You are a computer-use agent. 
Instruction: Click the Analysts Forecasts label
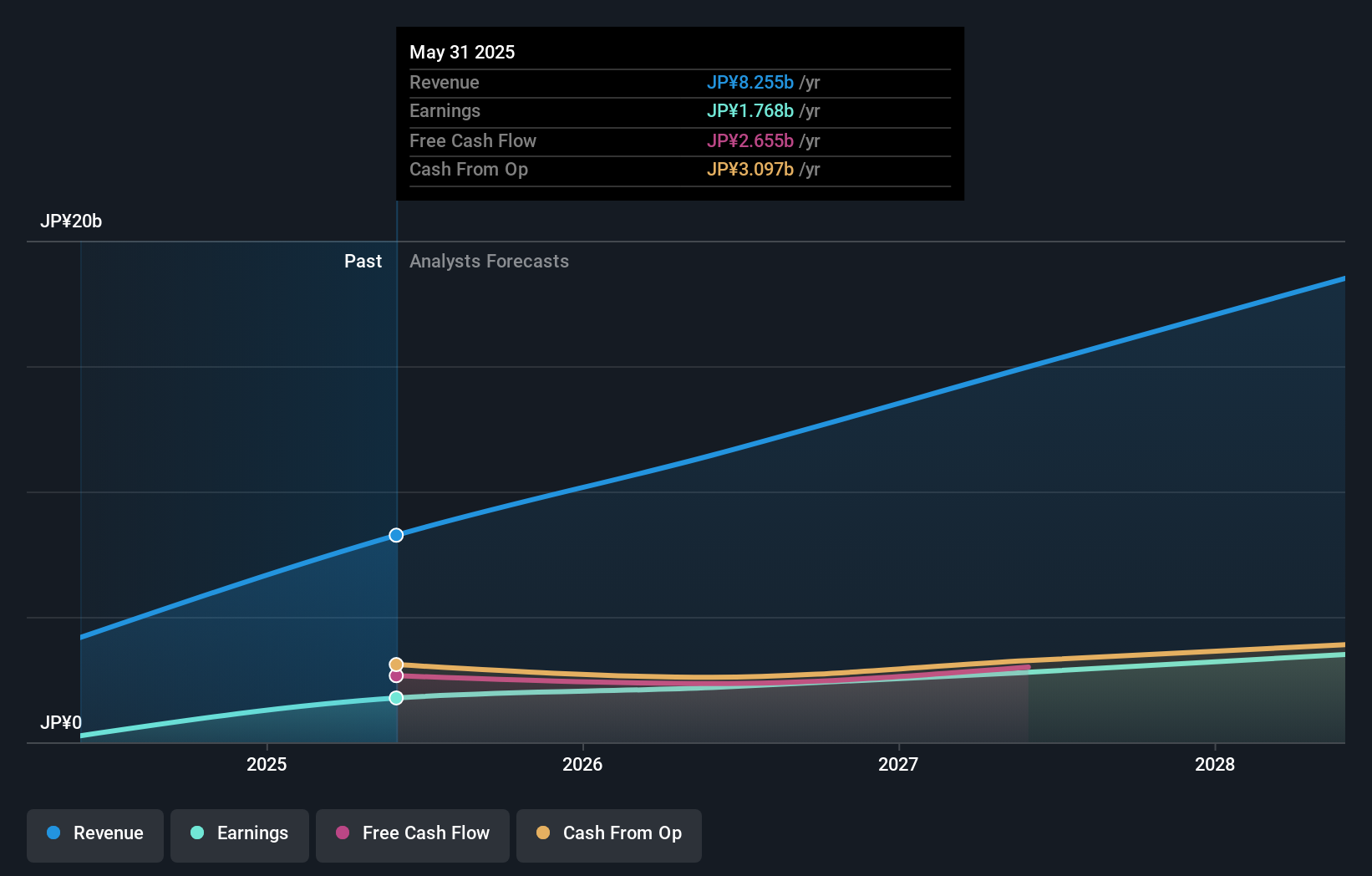[x=489, y=261]
